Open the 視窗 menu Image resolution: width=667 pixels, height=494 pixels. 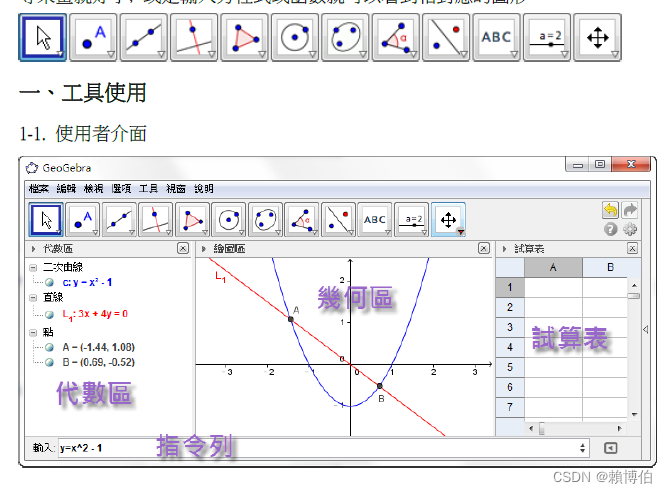tap(176, 188)
